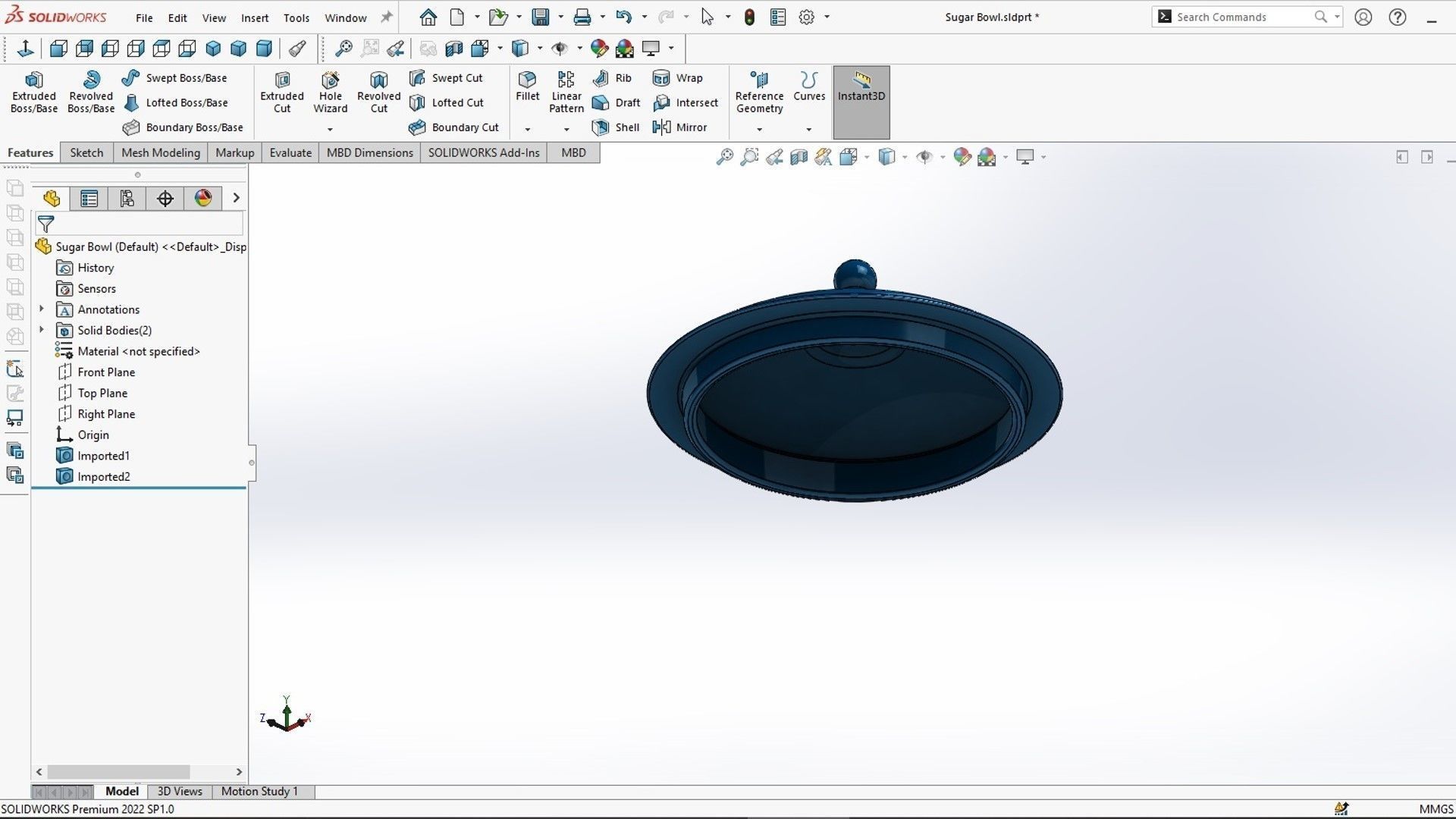Viewport: 1456px width, 819px height.
Task: Open the Fillet dropdown arrow
Action: click(527, 130)
